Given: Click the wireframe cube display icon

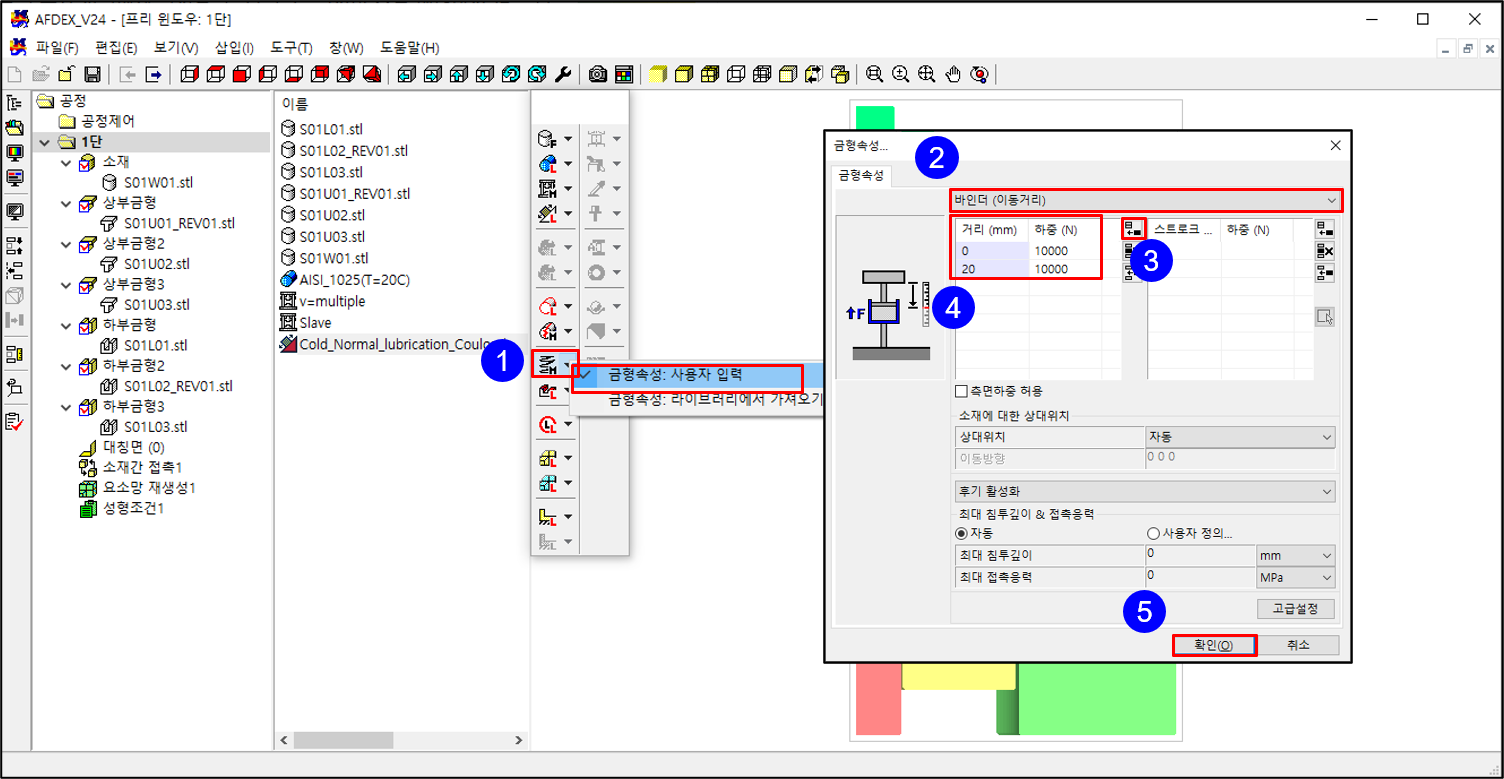Looking at the screenshot, I should [x=735, y=74].
